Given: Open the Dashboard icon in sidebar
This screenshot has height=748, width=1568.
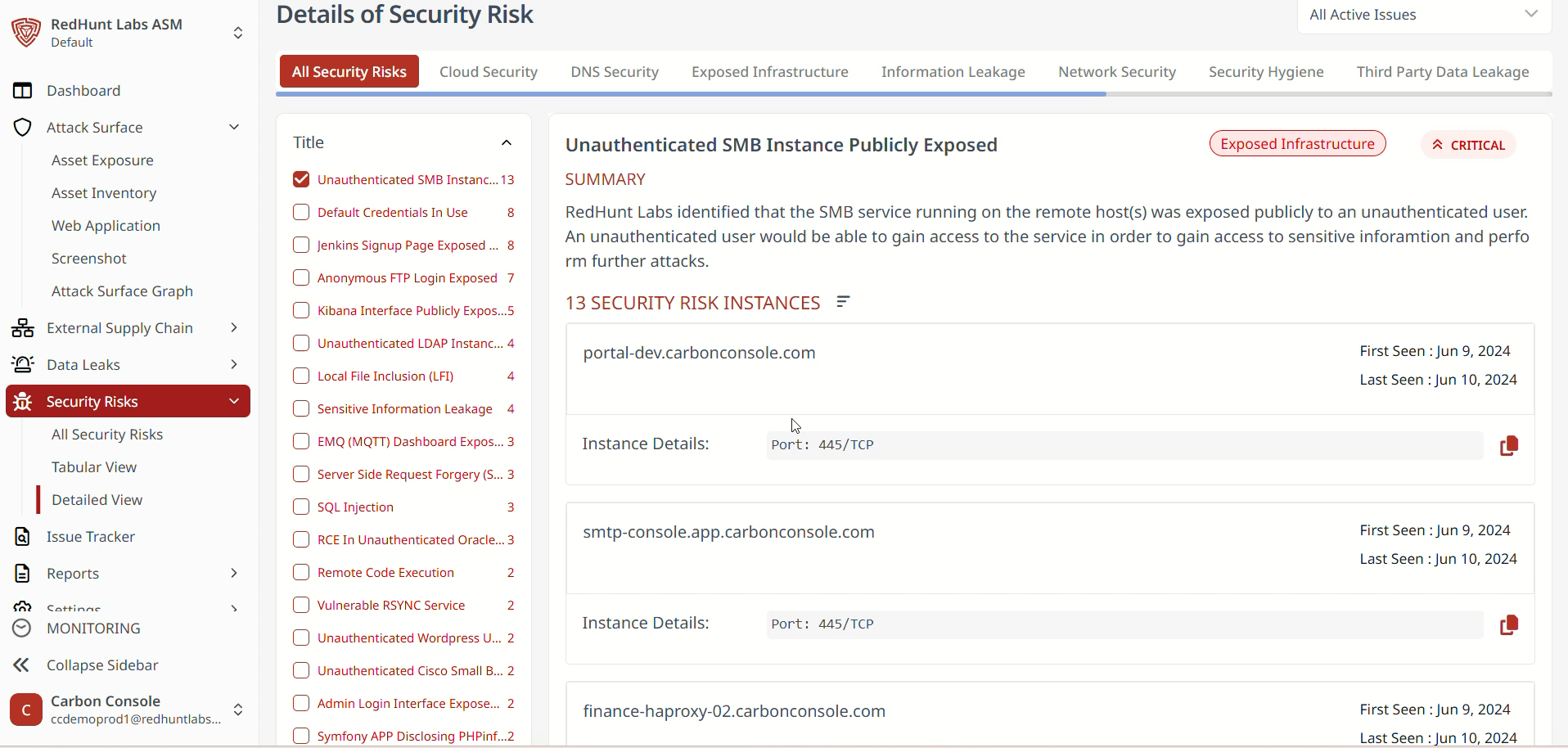Looking at the screenshot, I should [x=23, y=91].
